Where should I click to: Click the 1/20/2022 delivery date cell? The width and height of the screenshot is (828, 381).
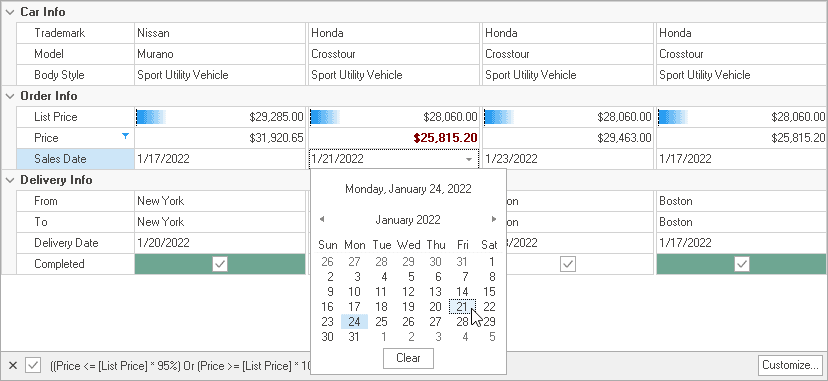(x=220, y=243)
